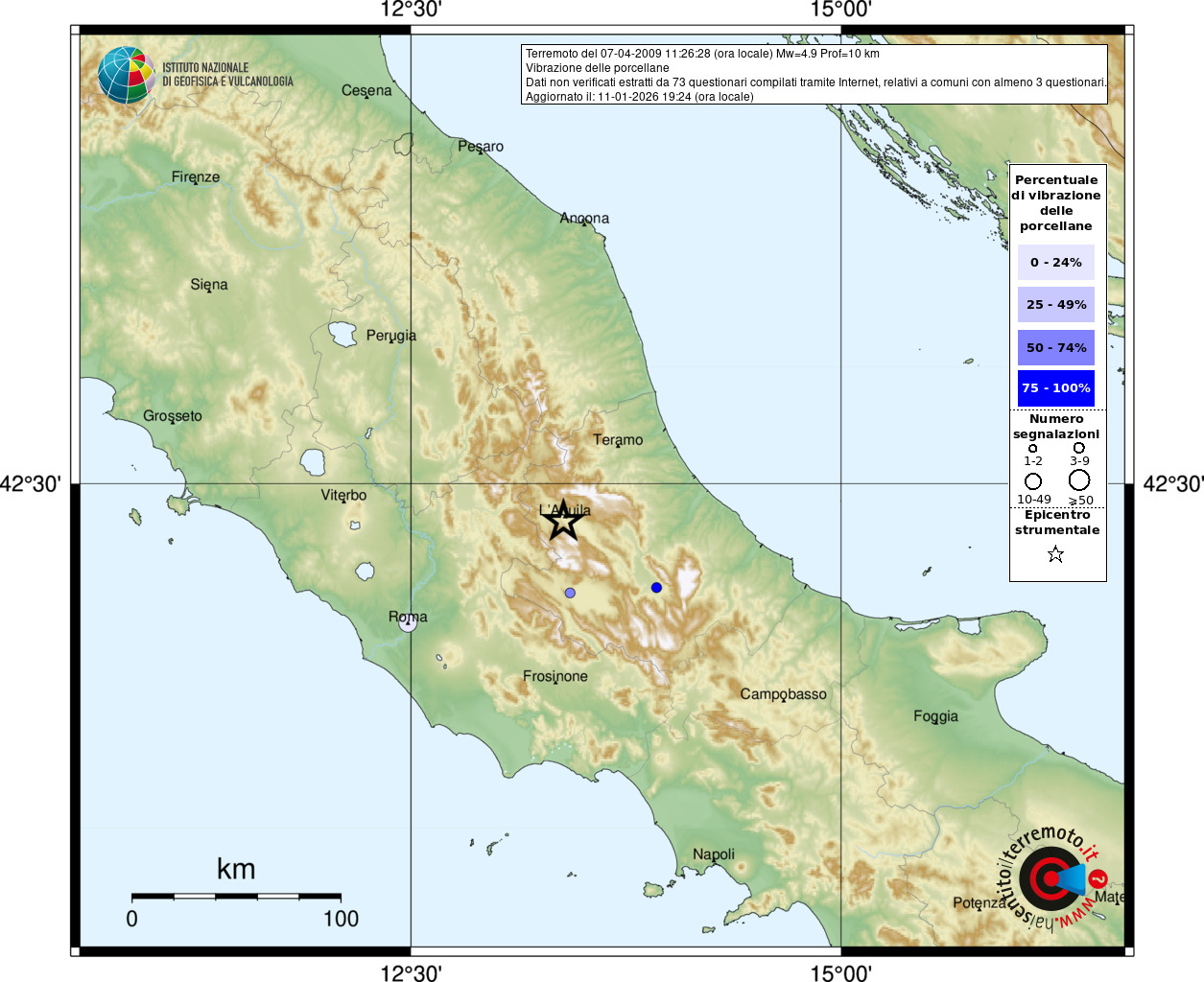Click the 'Vibrazione delle porcellane' title line

pyautogui.click(x=598, y=68)
